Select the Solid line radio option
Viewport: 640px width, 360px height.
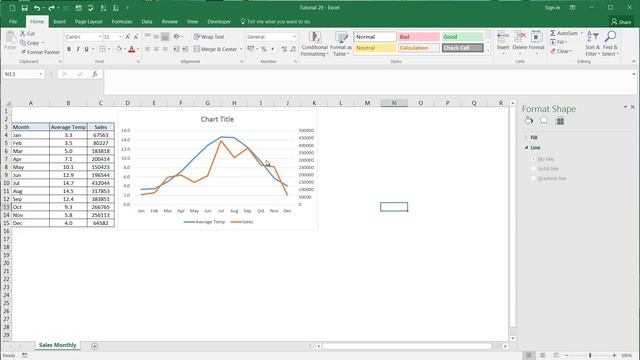[x=533, y=169]
